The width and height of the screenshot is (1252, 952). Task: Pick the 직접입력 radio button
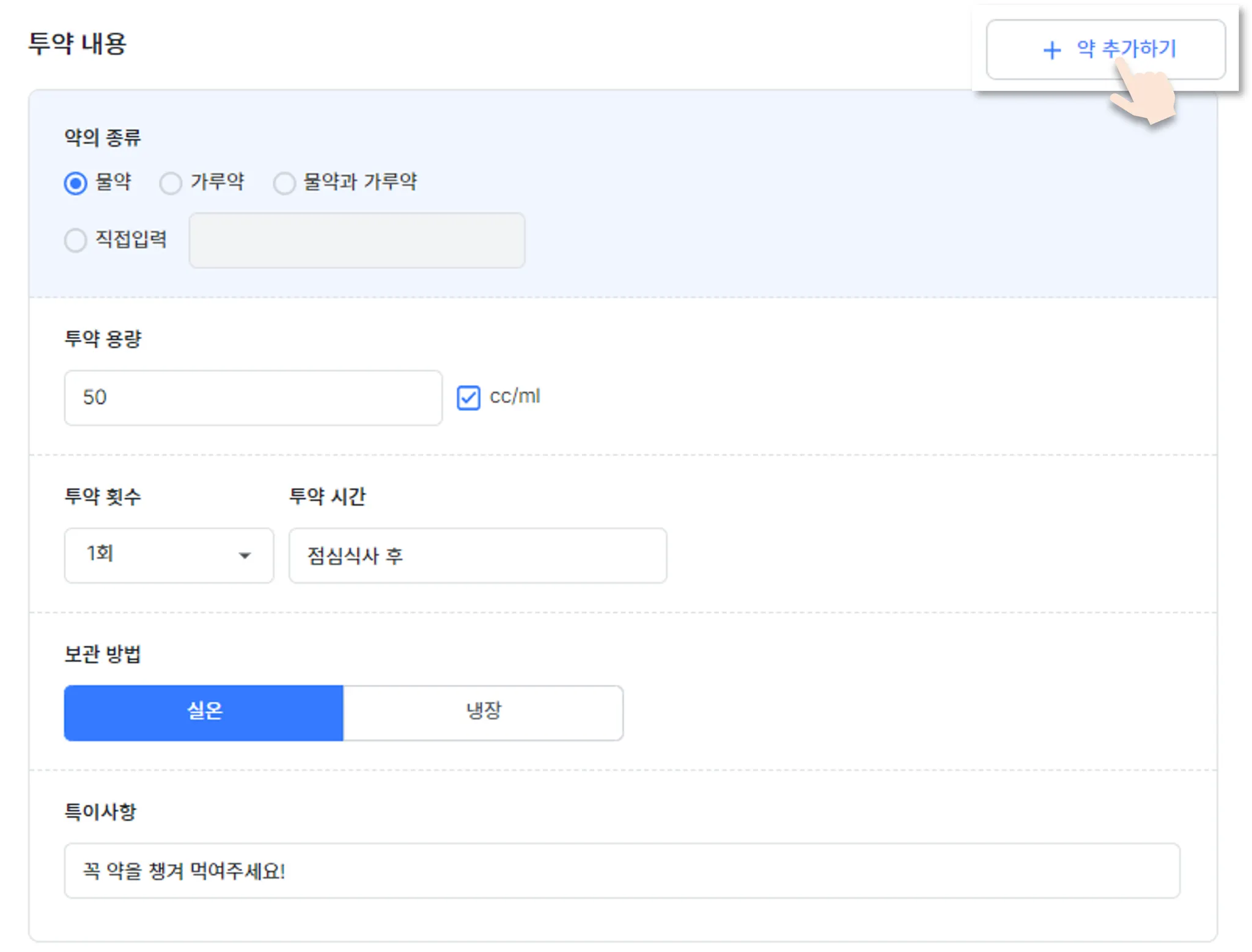point(76,240)
